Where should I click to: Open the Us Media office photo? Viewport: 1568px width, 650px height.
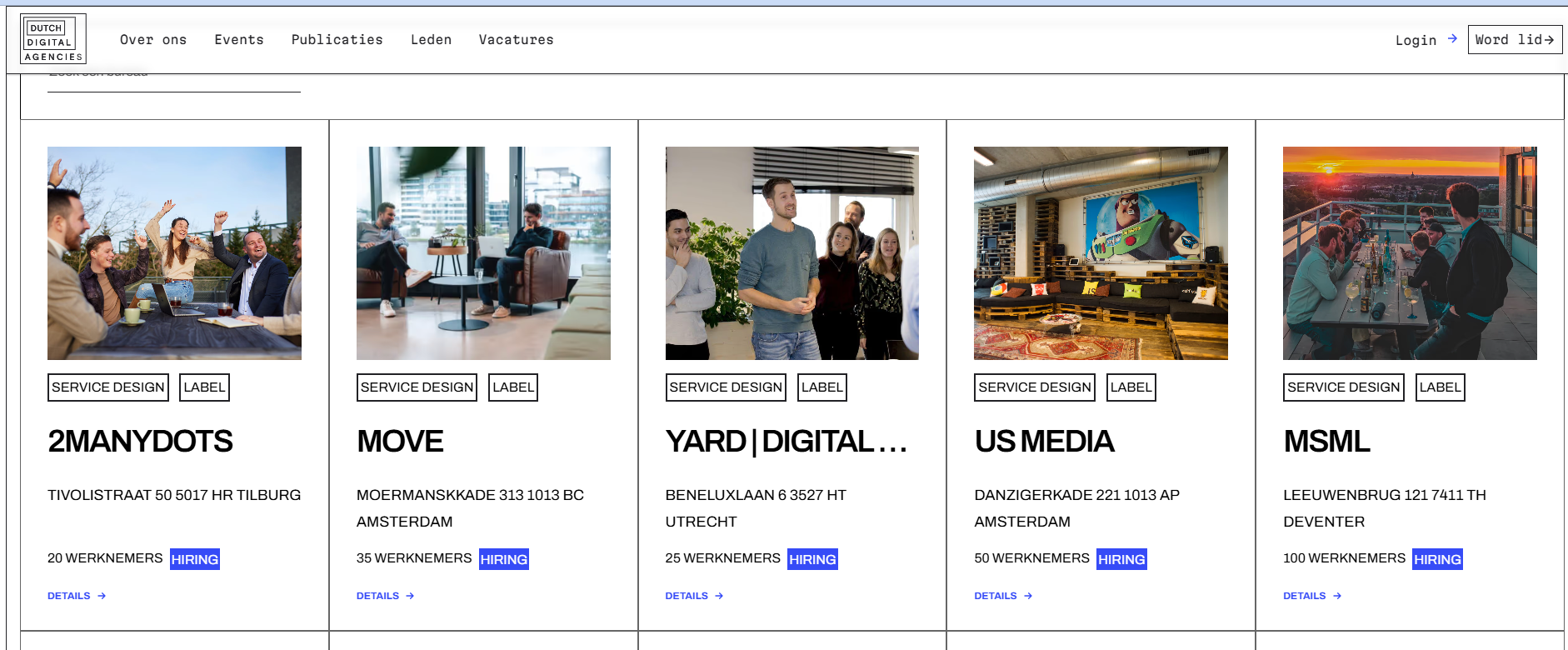pos(1101,253)
